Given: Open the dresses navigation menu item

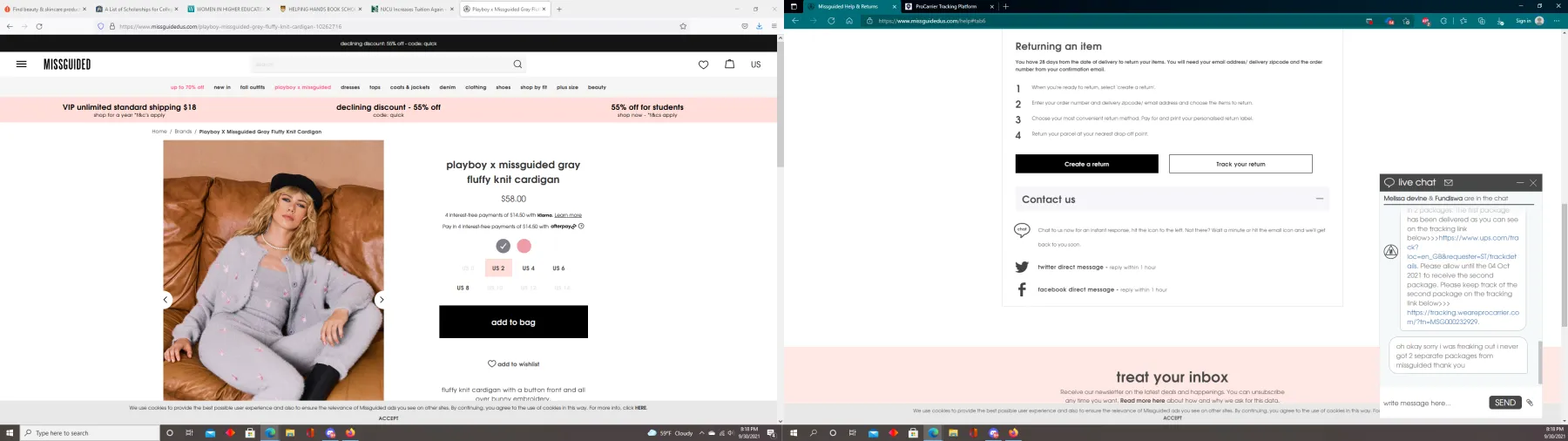Looking at the screenshot, I should [350, 87].
